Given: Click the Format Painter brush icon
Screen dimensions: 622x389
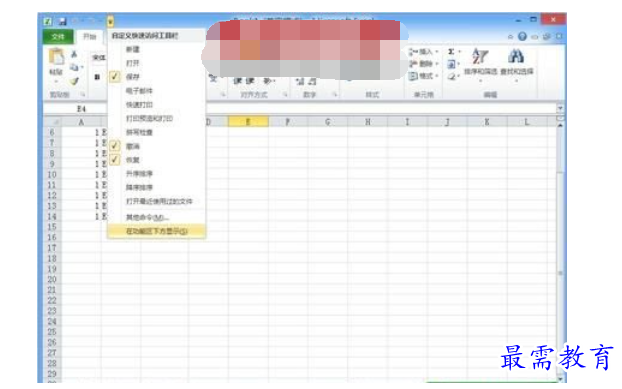Looking at the screenshot, I should click(x=74, y=81).
